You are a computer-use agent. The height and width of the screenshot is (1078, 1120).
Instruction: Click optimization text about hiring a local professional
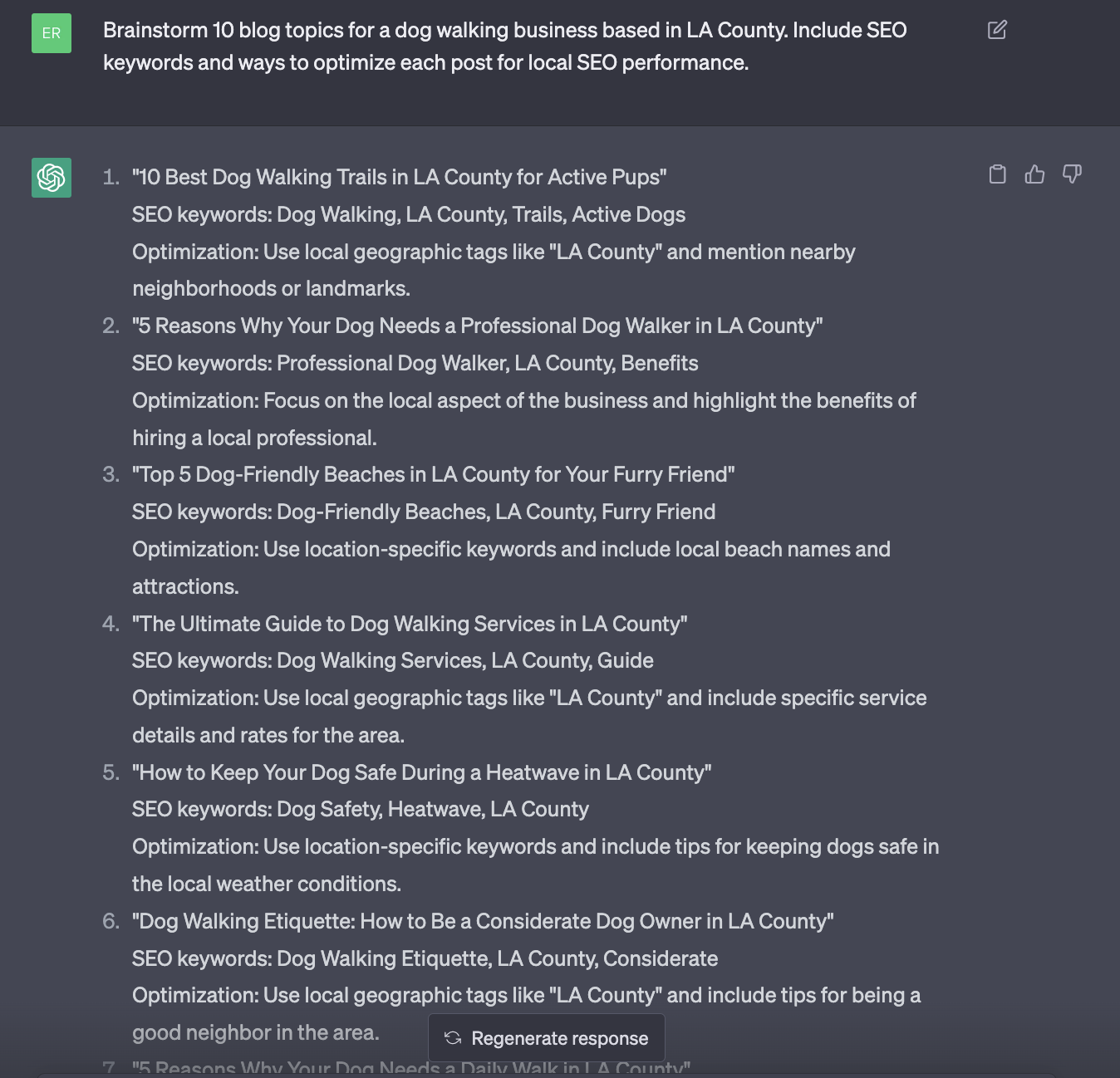523,419
